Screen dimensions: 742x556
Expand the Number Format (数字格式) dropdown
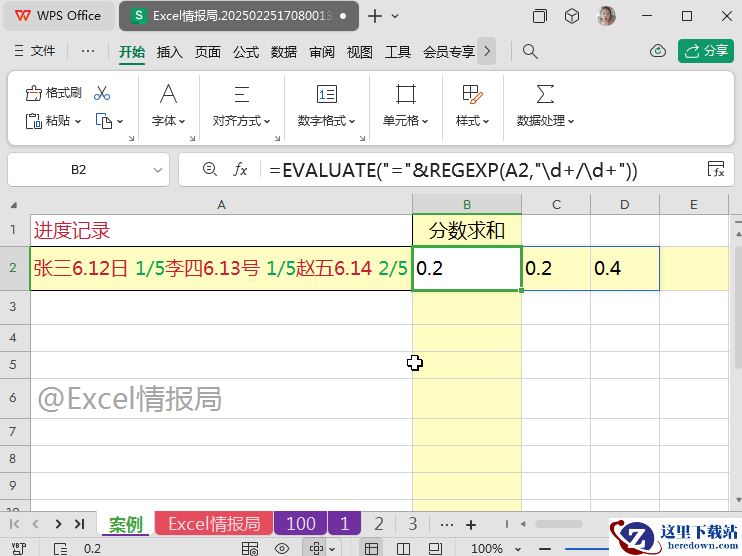(326, 121)
